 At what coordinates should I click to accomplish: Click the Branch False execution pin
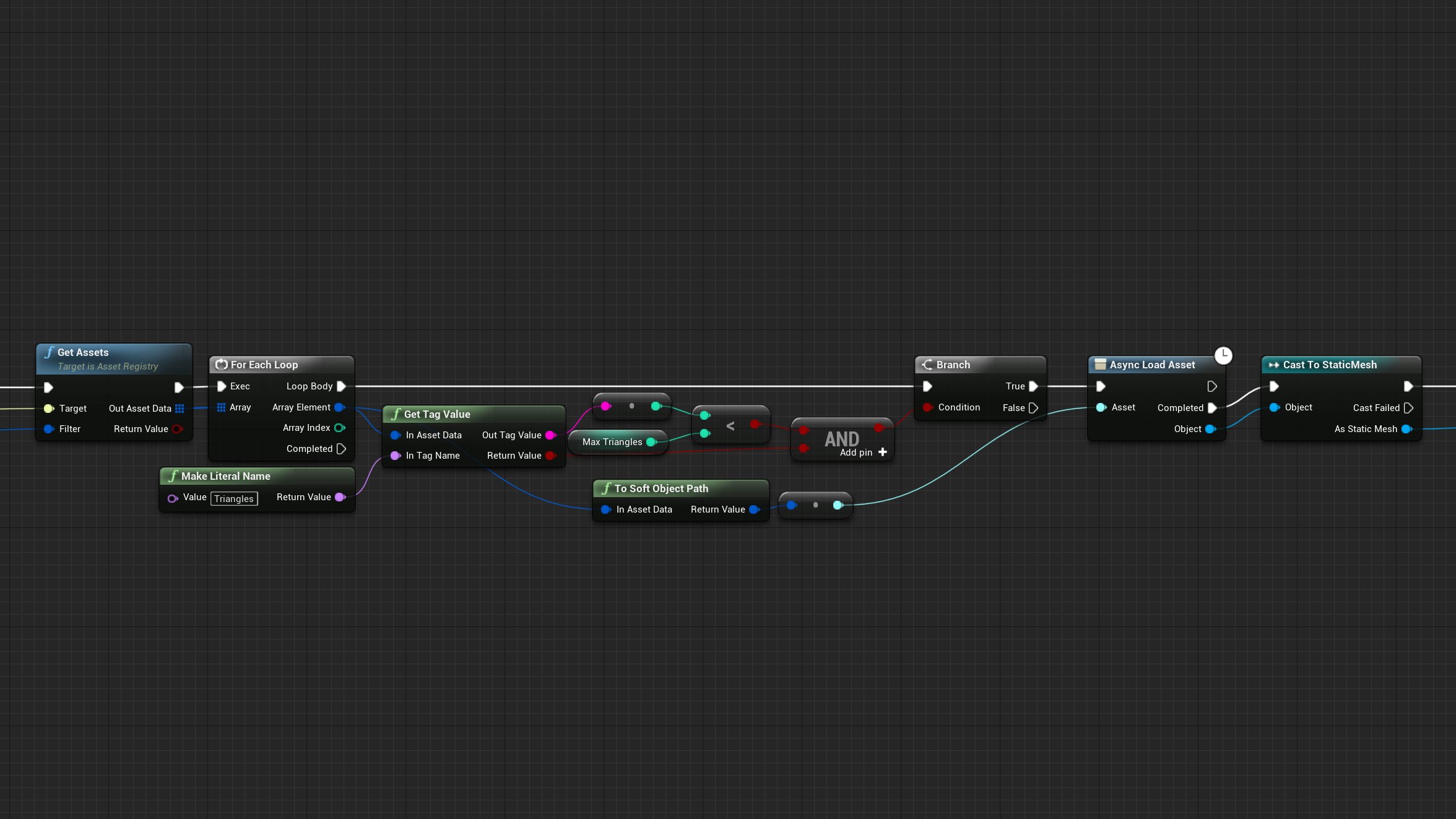coord(1033,408)
